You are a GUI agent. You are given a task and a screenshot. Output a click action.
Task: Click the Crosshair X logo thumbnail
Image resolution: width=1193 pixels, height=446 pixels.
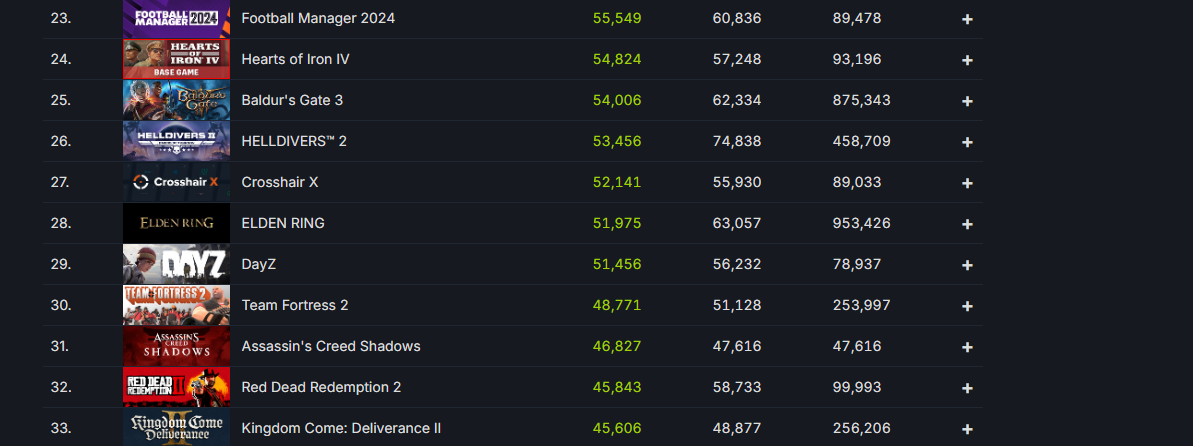[177, 183]
